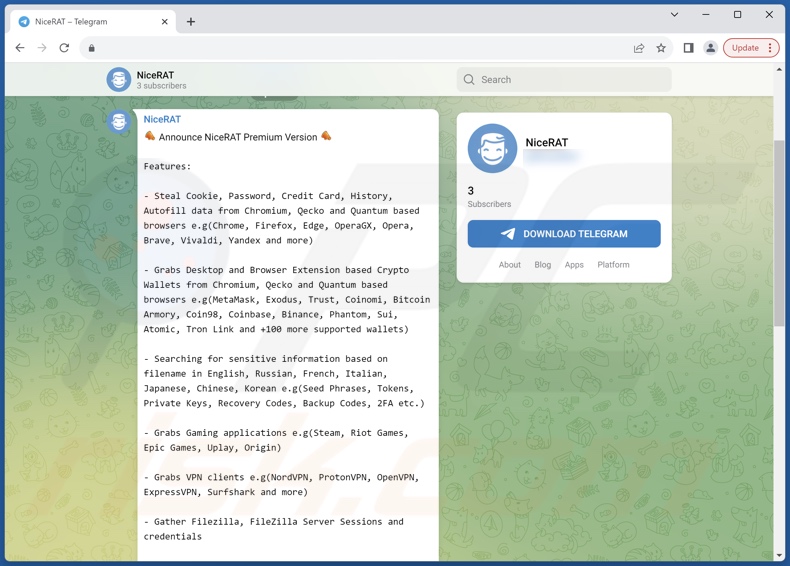Viewport: 790px width, 566px height.
Task: Open the Chrome profile avatar icon
Action: 710,48
